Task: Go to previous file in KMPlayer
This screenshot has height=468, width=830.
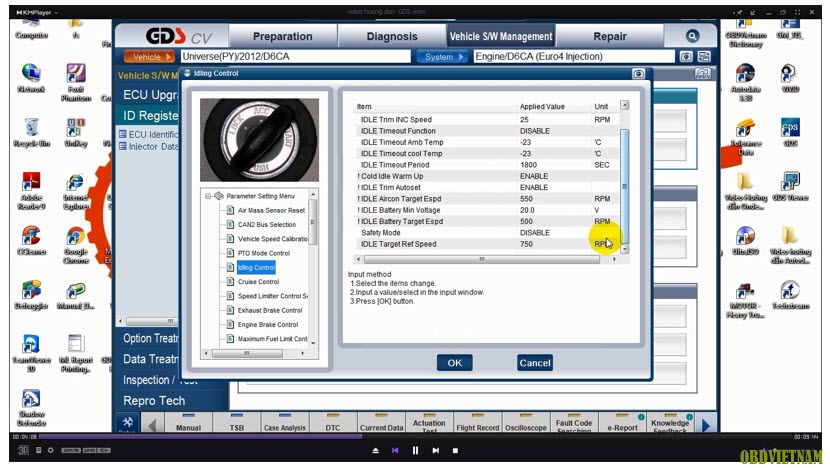Action: click(395, 451)
